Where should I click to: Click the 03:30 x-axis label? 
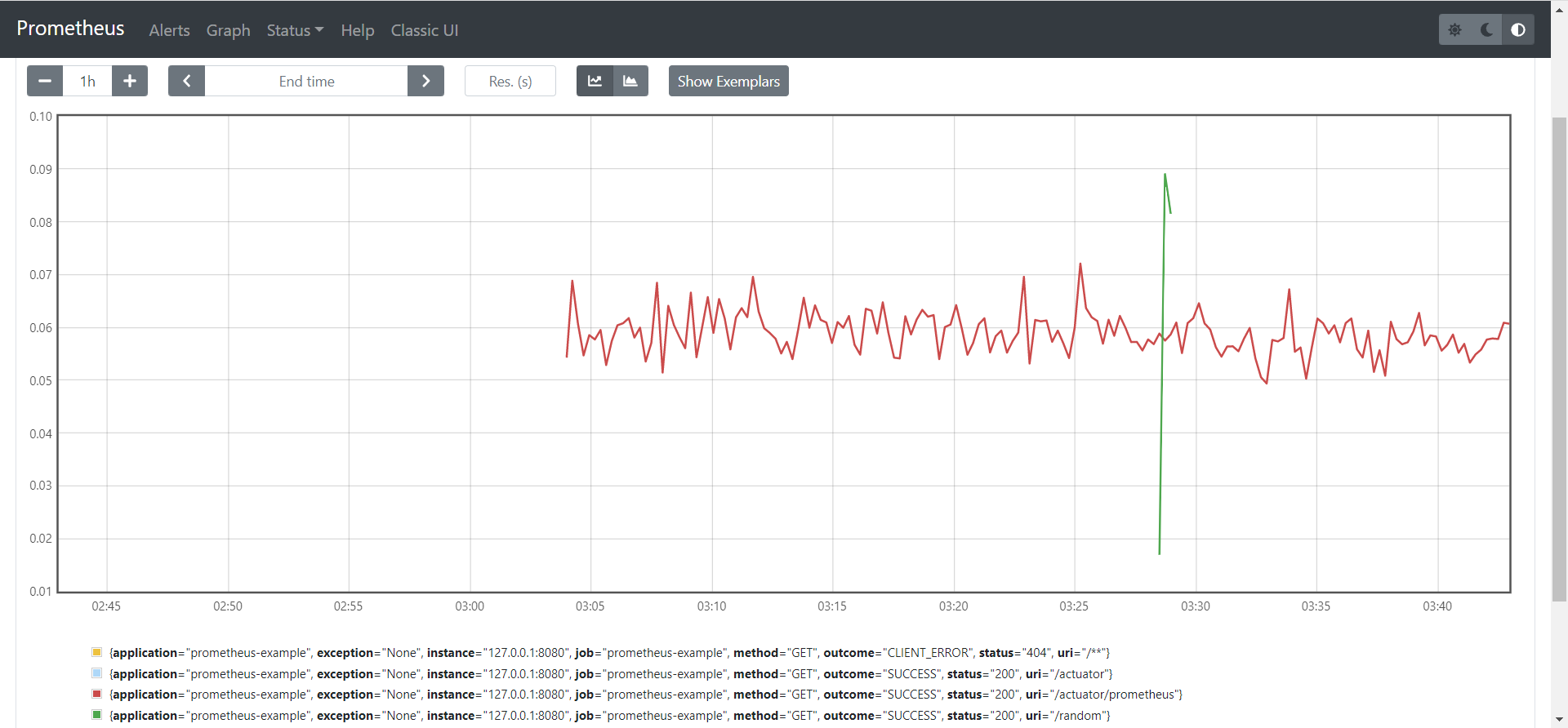pyautogui.click(x=1196, y=606)
